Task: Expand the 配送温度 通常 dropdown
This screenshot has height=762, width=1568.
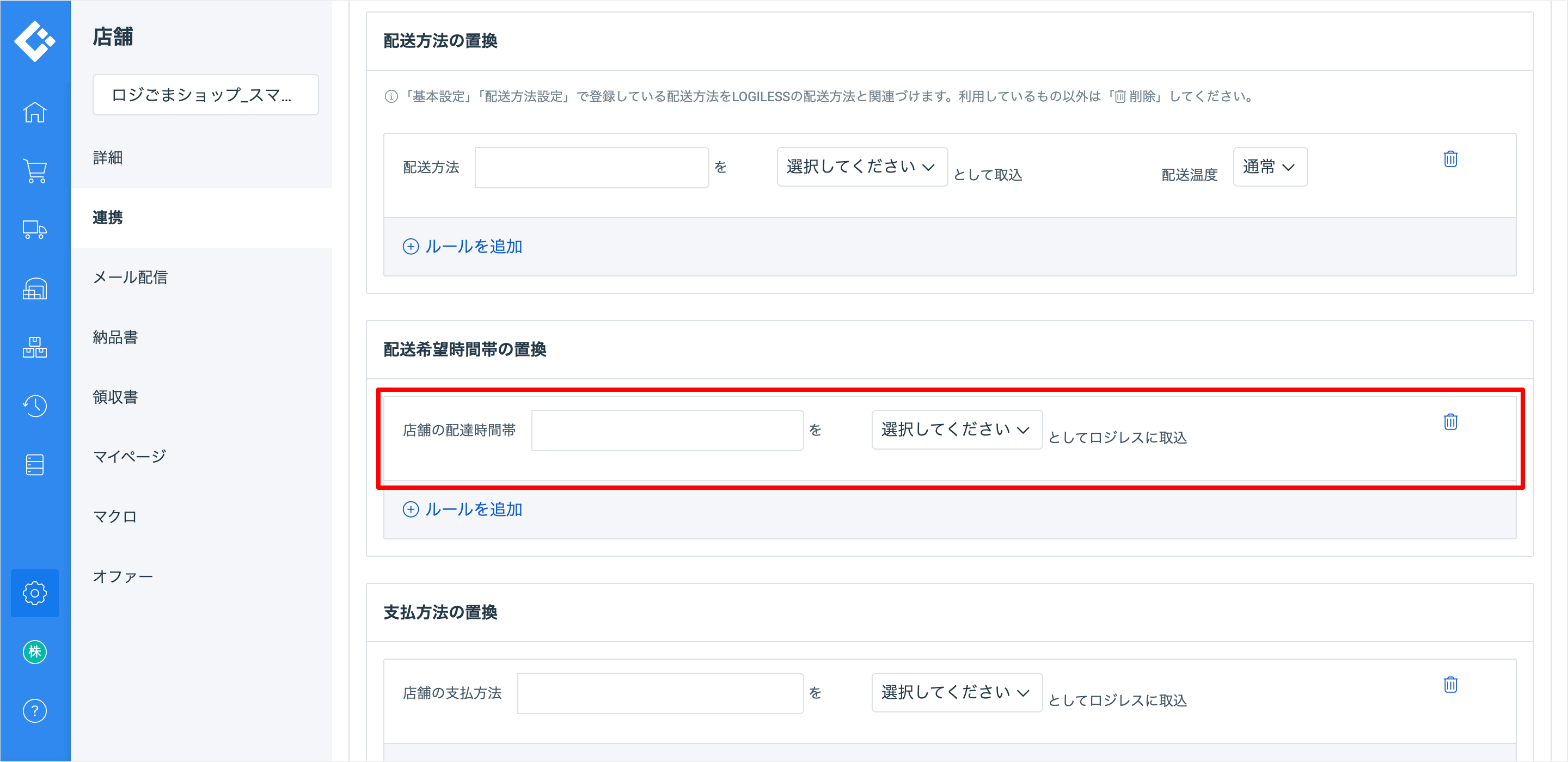Action: click(1270, 167)
